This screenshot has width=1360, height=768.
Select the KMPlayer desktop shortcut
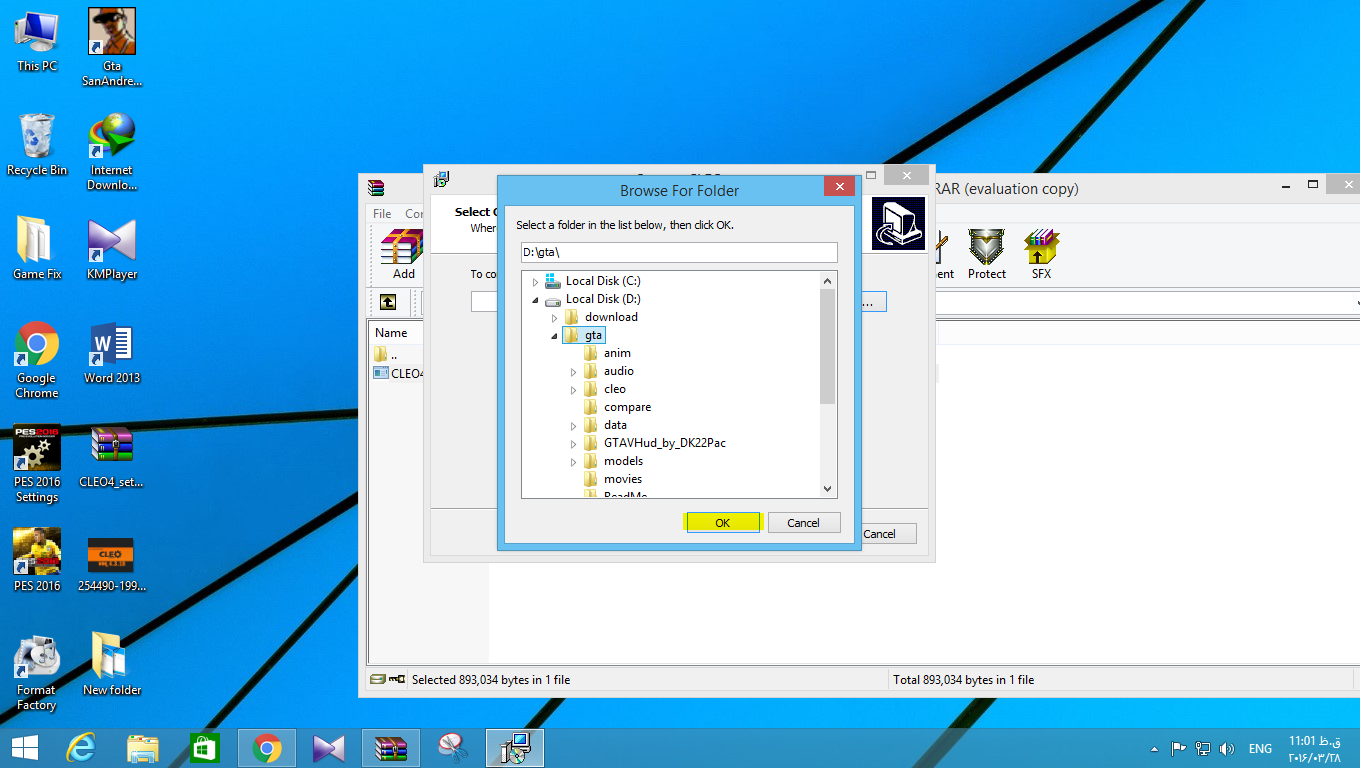coord(112,249)
